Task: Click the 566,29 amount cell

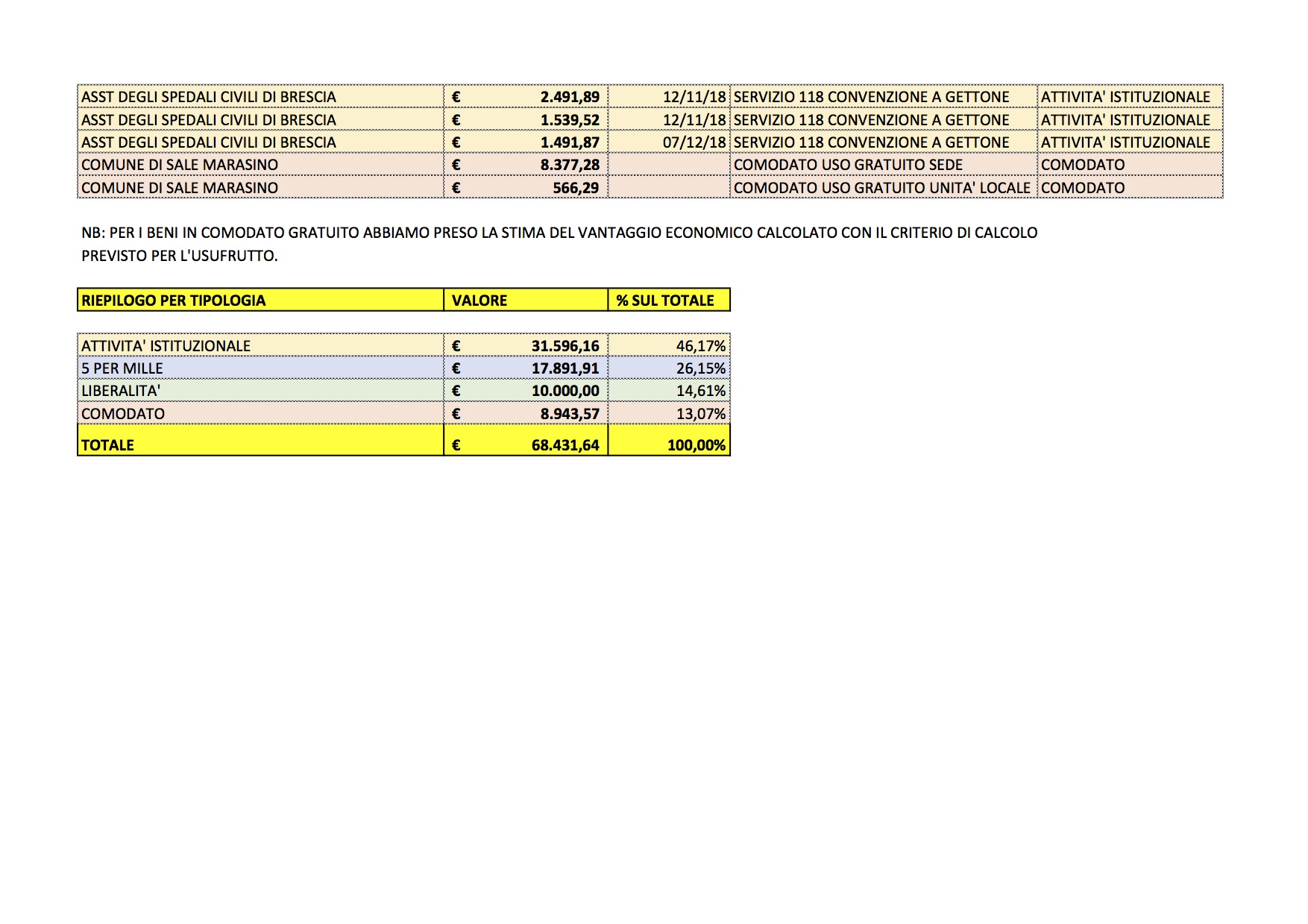Action: point(575,188)
